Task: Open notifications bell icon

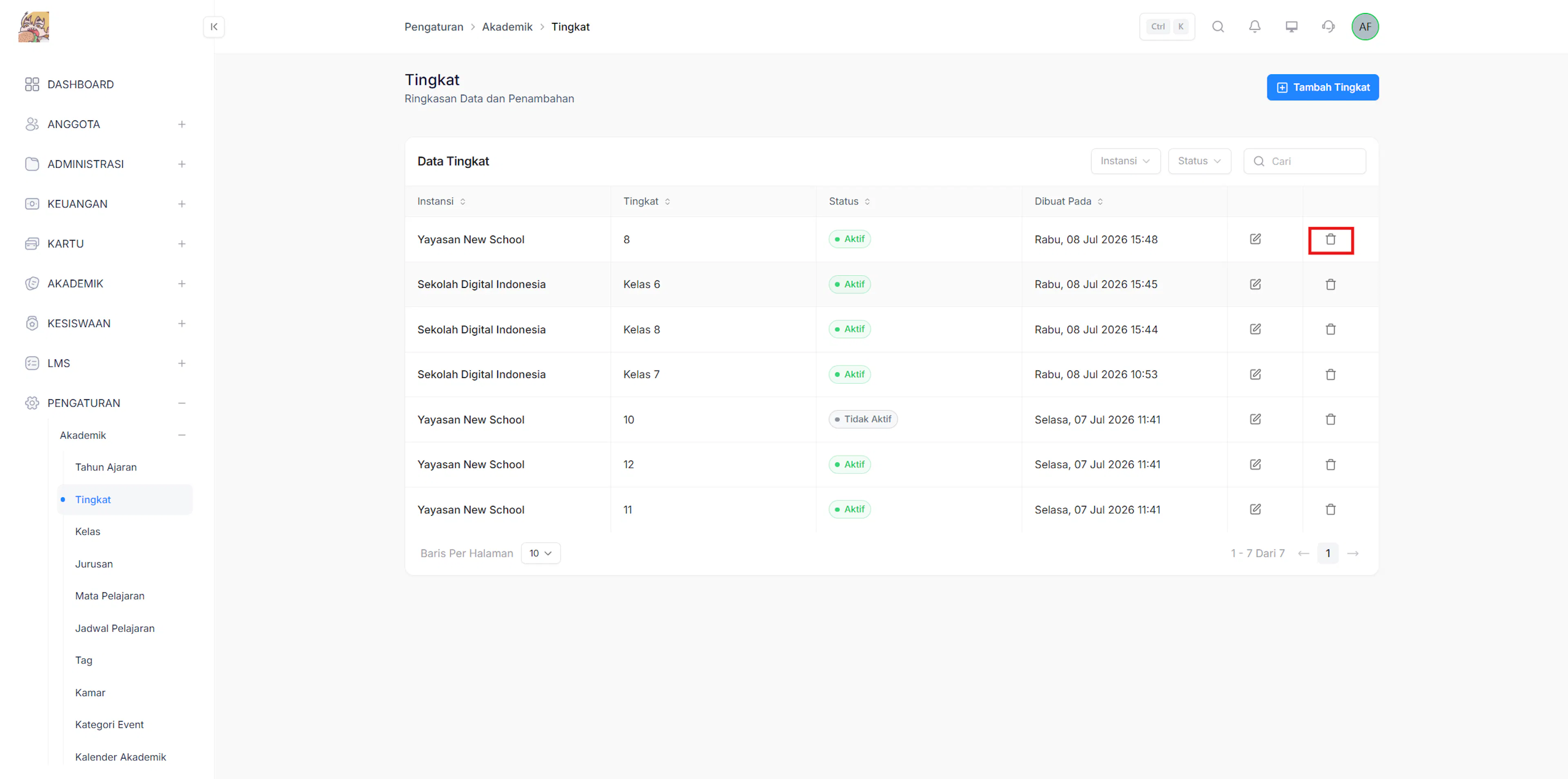Action: pos(1254,27)
